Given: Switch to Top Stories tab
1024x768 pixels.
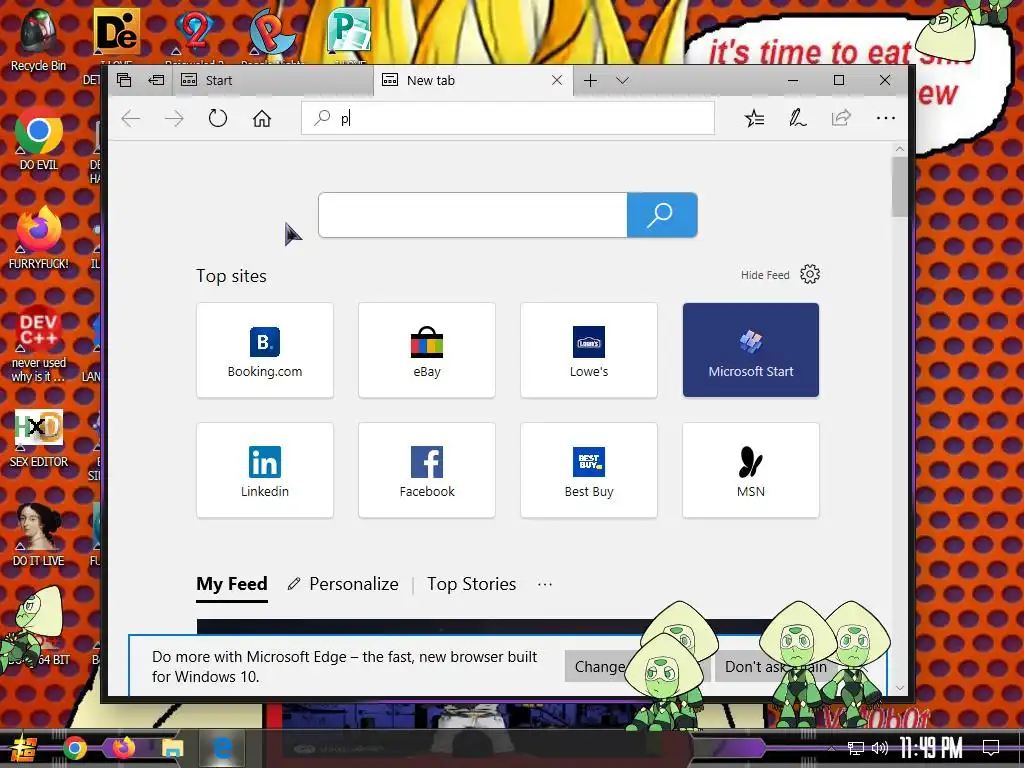Looking at the screenshot, I should click(472, 584).
